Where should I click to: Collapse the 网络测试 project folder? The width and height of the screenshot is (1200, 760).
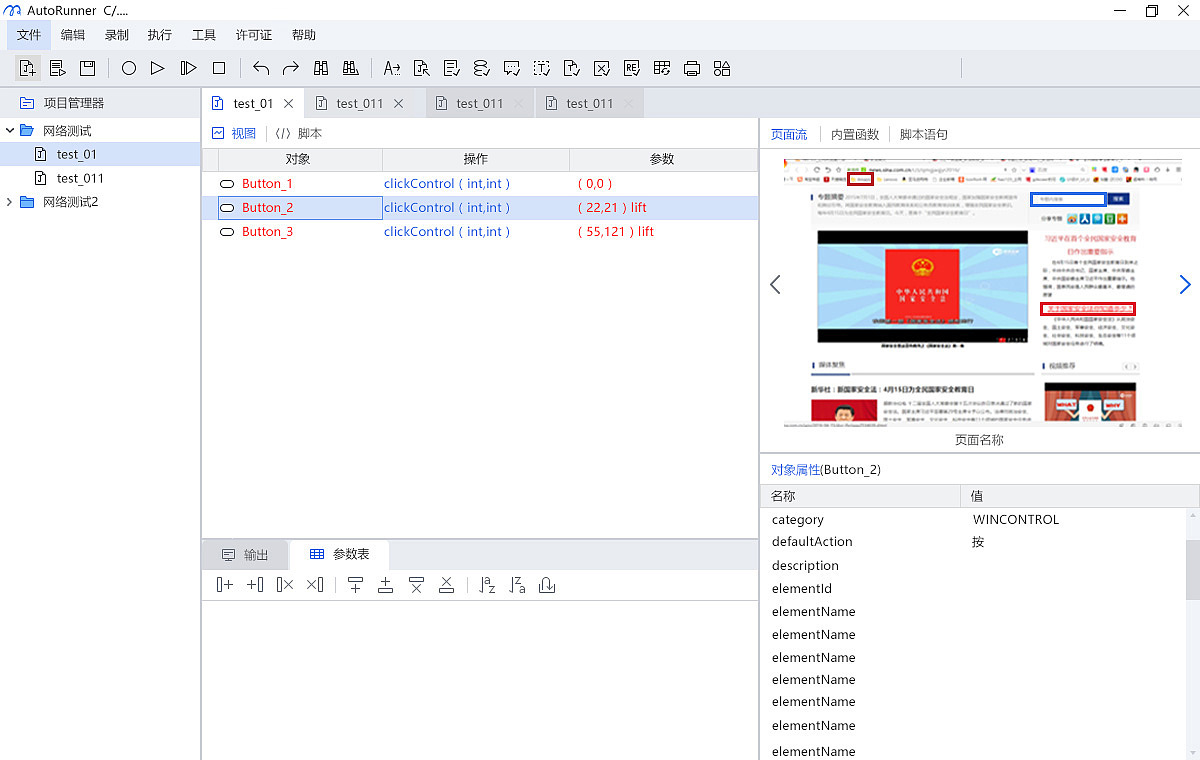point(10,131)
